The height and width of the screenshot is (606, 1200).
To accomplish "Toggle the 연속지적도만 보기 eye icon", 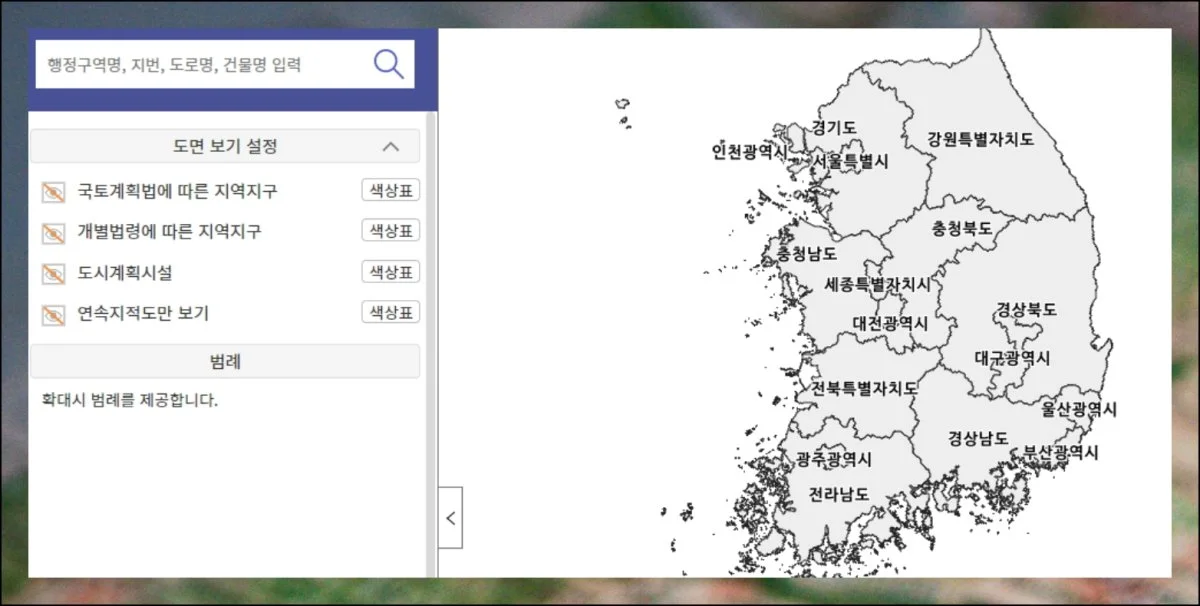I will pyautogui.click(x=53, y=314).
